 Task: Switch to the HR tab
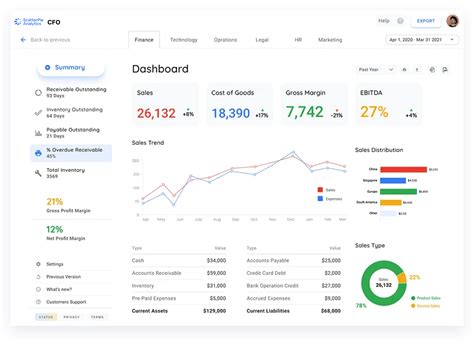coord(298,40)
